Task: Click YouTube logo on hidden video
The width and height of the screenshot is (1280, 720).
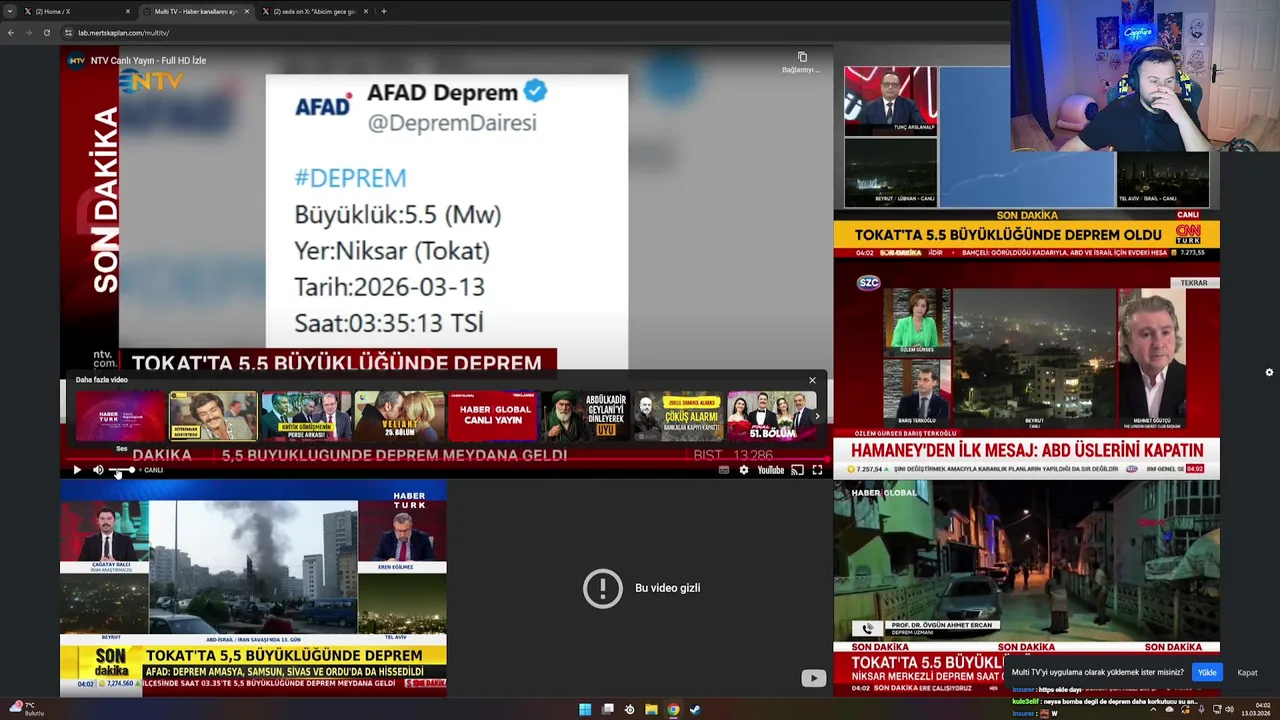Action: (814, 678)
